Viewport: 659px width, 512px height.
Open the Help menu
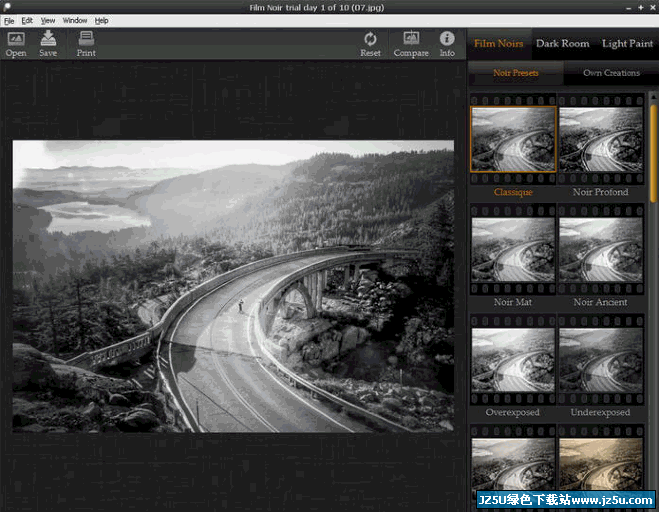coord(101,21)
